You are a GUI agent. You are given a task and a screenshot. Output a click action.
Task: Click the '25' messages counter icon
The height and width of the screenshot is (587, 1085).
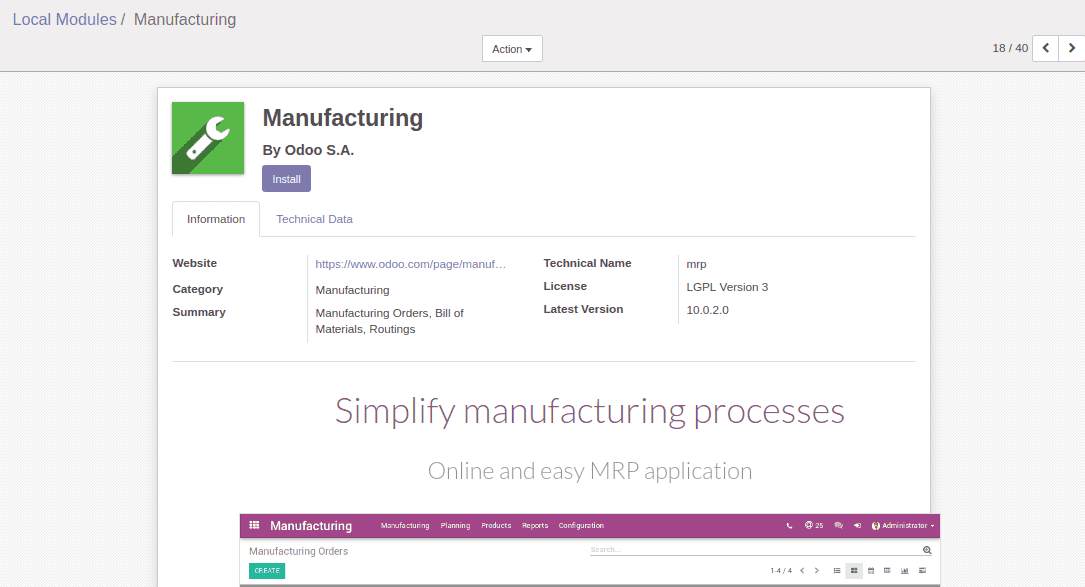[814, 525]
